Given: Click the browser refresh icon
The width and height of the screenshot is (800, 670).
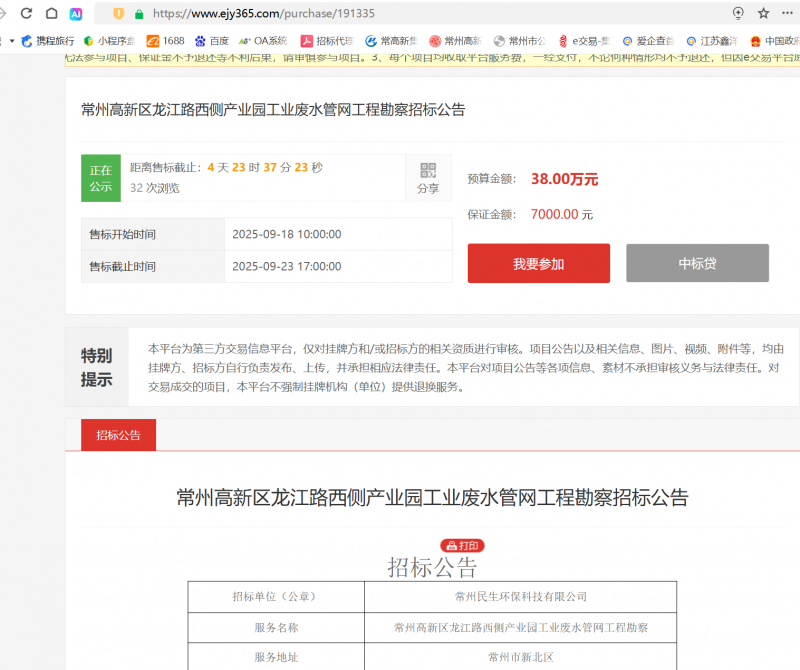Looking at the screenshot, I should coord(26,13).
